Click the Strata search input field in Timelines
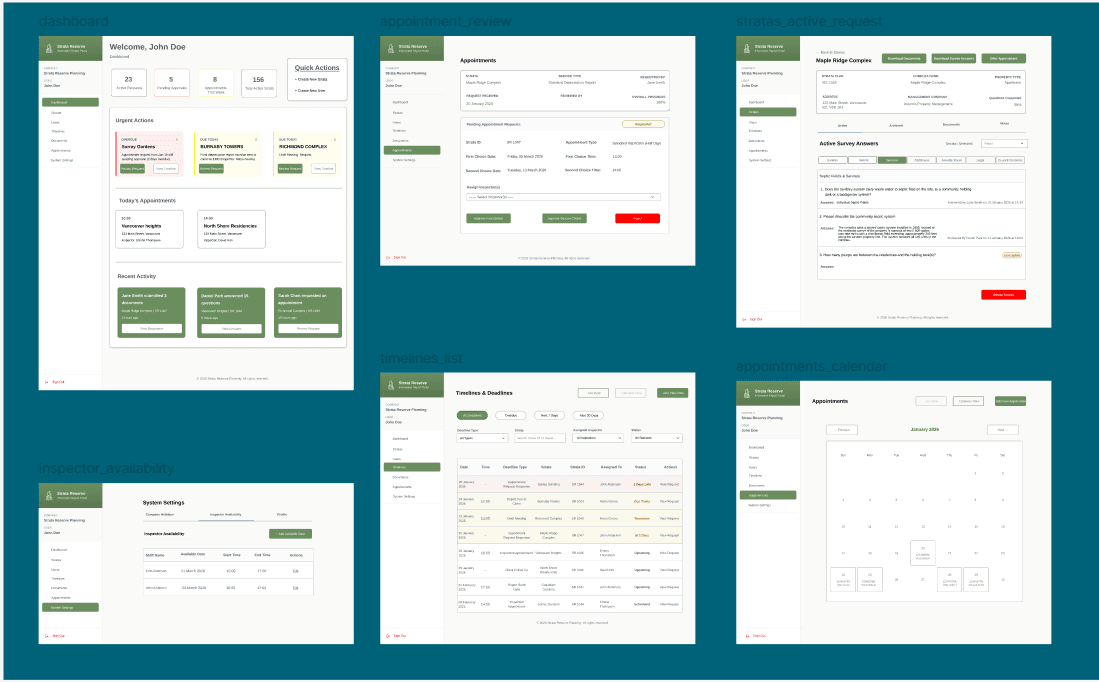Image resolution: width=1099 pixels, height=682 pixels. pos(539,437)
